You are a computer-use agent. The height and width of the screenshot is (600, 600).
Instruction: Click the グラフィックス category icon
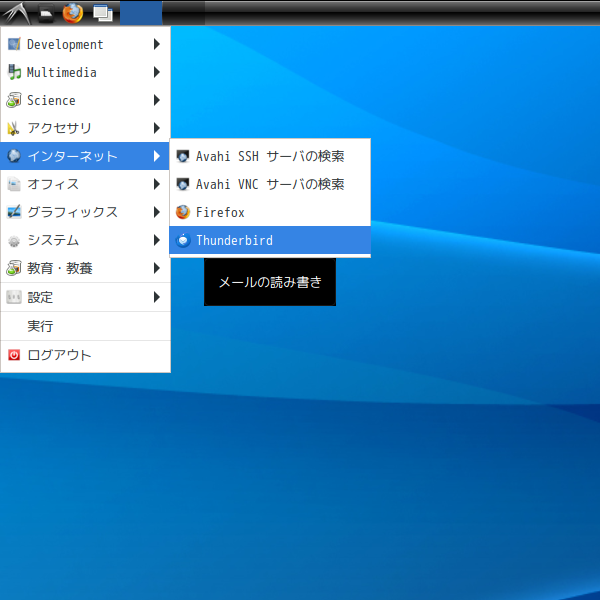click(x=14, y=212)
